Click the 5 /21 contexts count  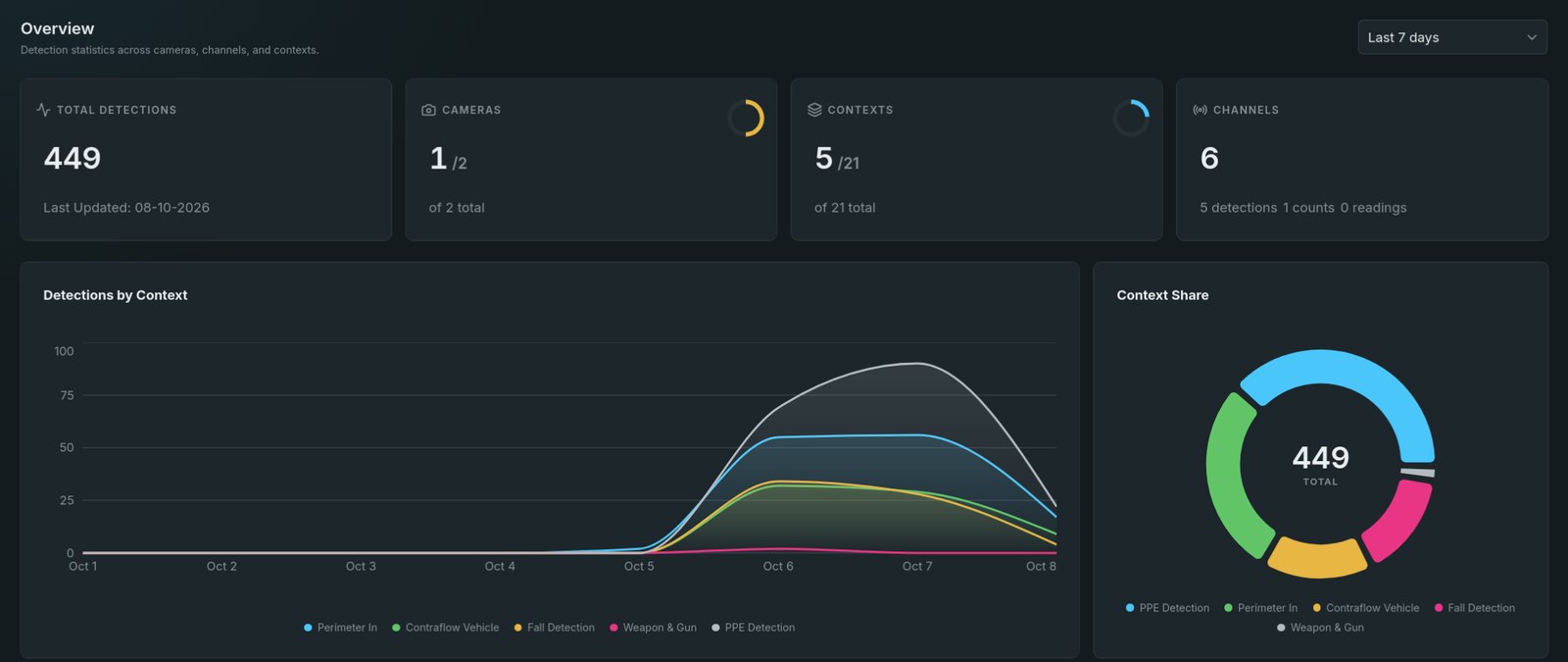[837, 159]
